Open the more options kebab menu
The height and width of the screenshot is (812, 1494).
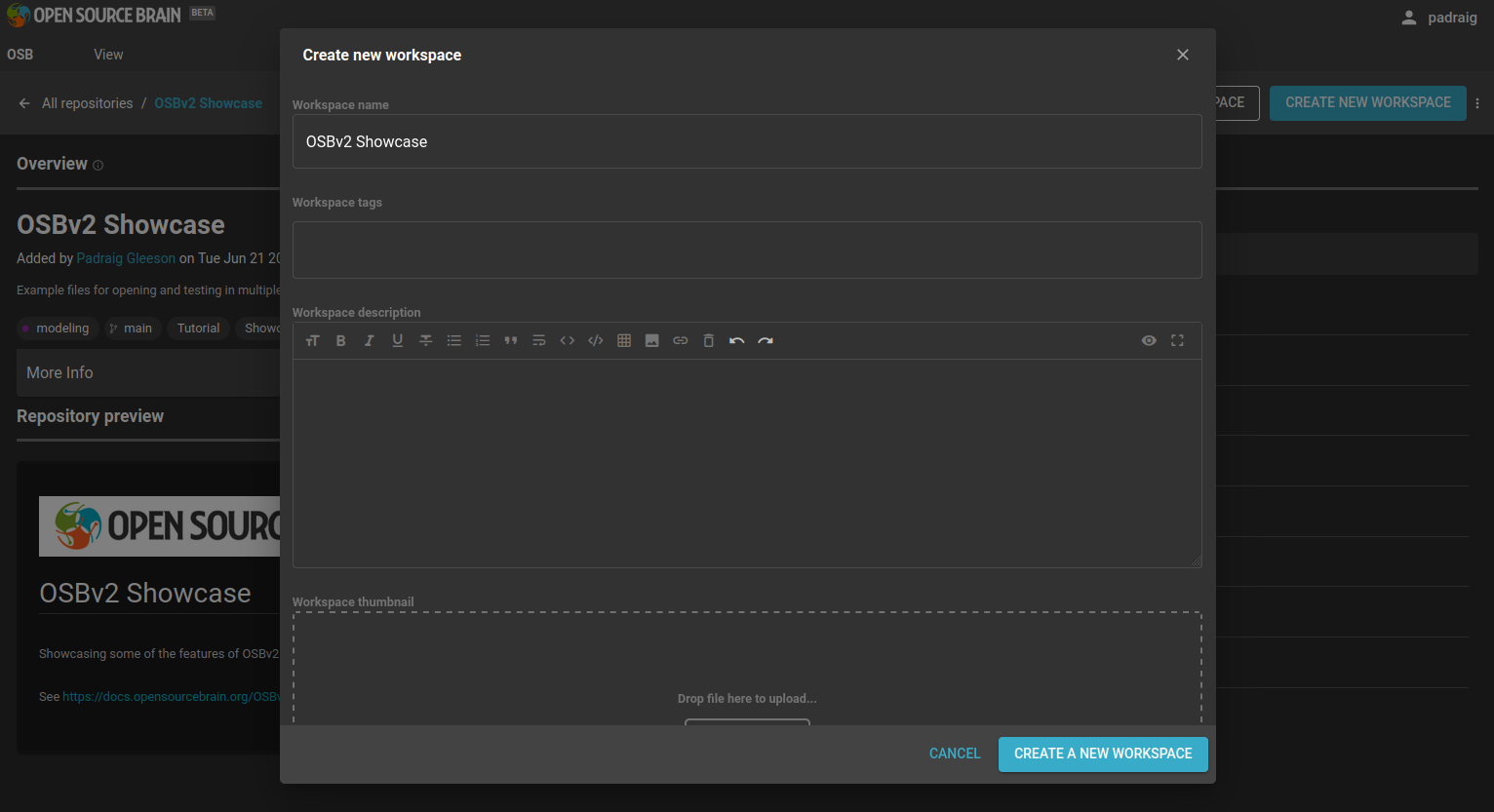(1477, 103)
